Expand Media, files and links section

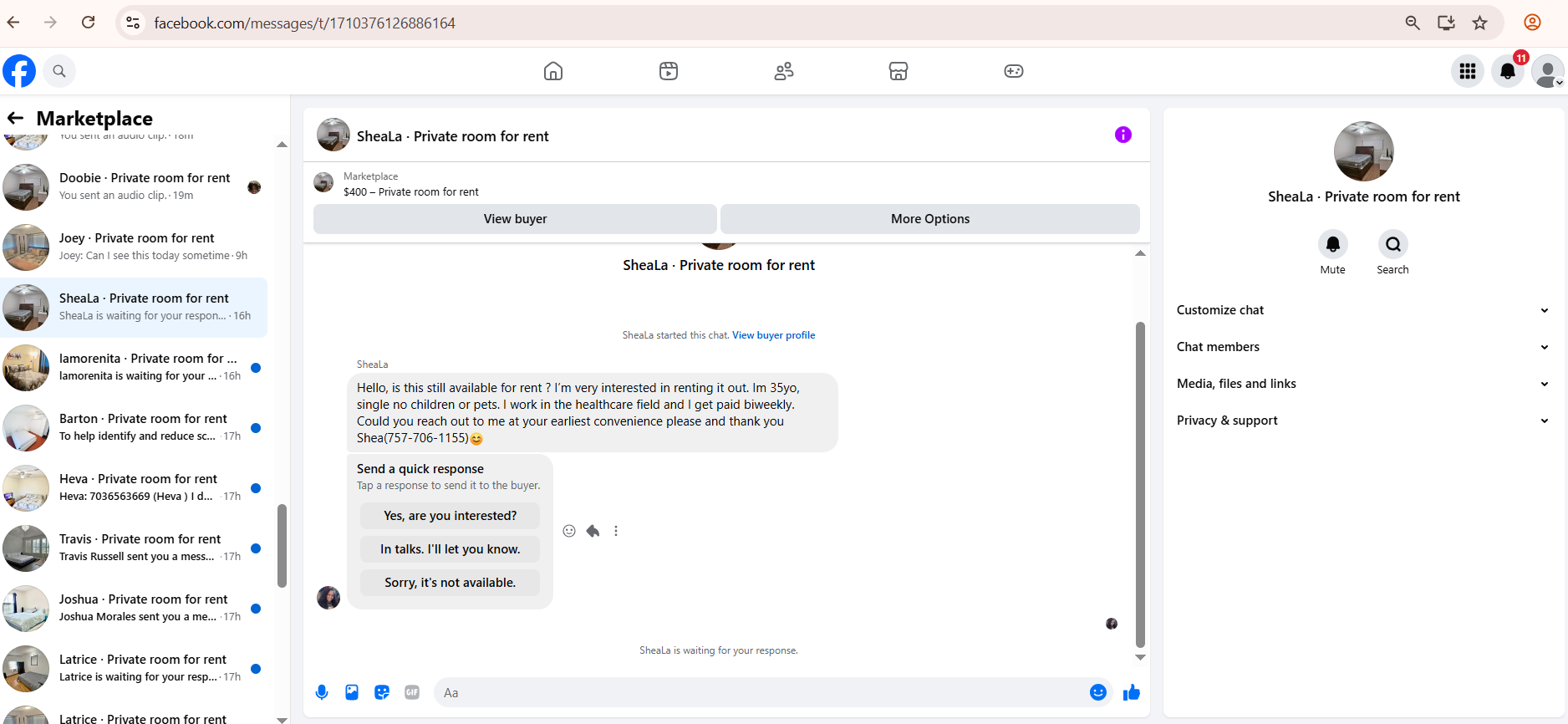click(x=1363, y=384)
